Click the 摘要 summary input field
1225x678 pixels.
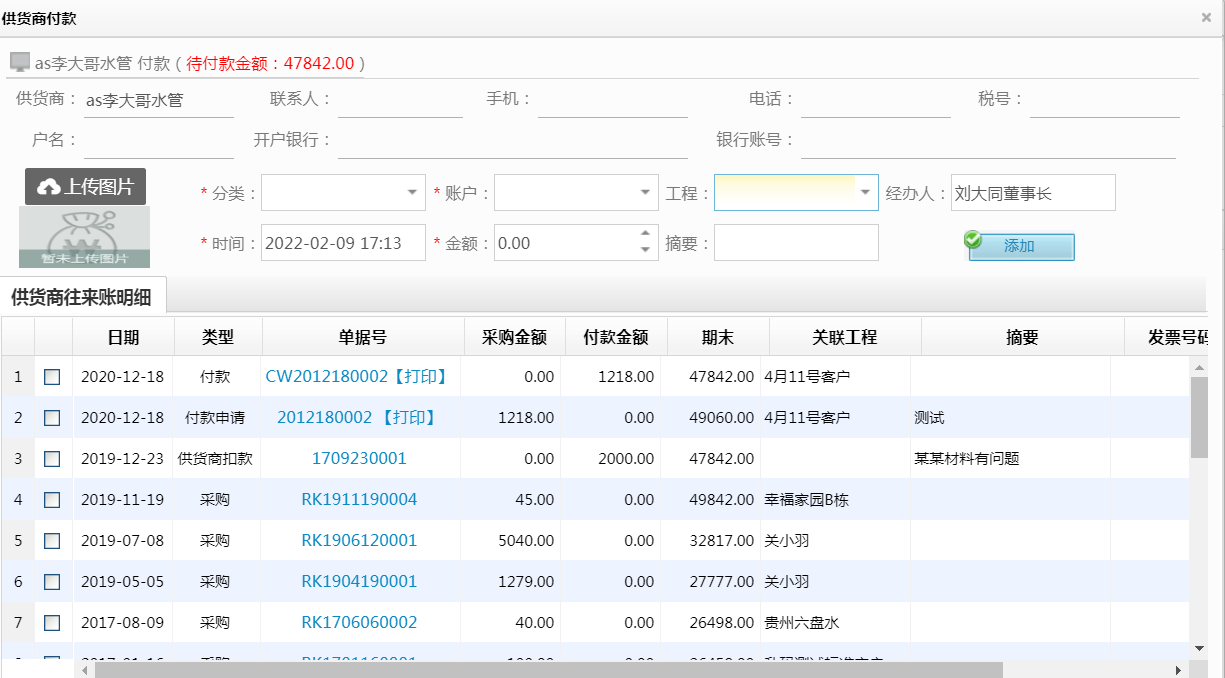[x=796, y=243]
